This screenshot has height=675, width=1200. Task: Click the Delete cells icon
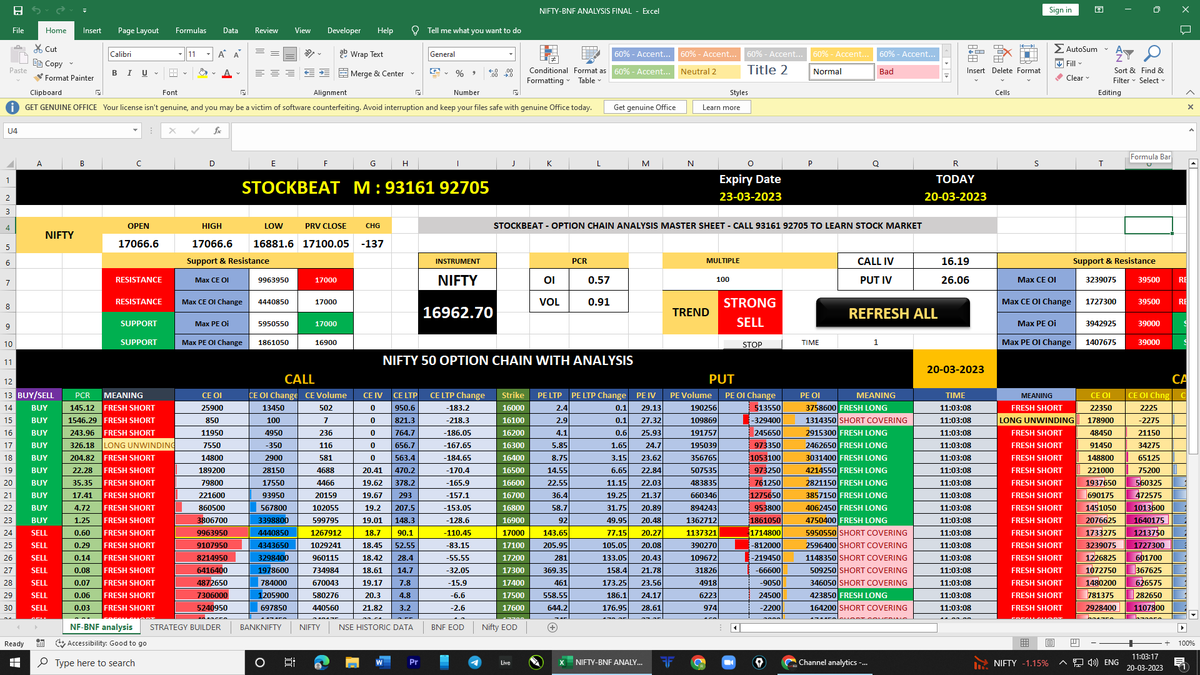tap(1004, 53)
